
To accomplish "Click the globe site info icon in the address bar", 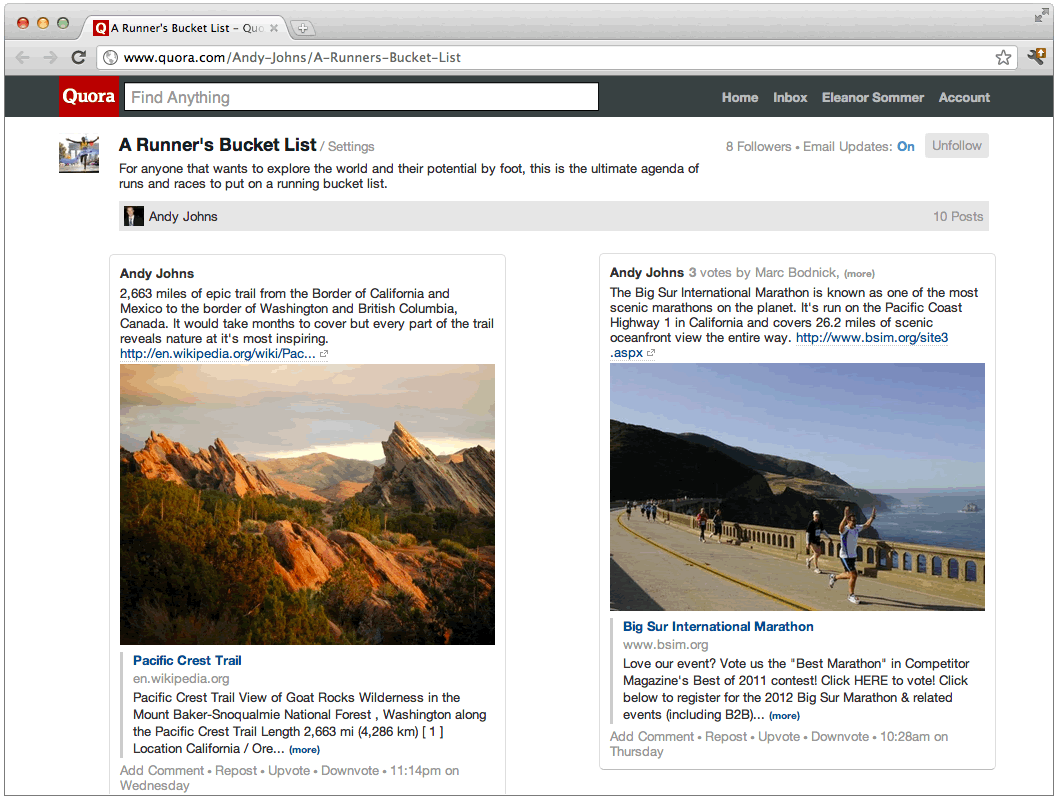I will (110, 57).
